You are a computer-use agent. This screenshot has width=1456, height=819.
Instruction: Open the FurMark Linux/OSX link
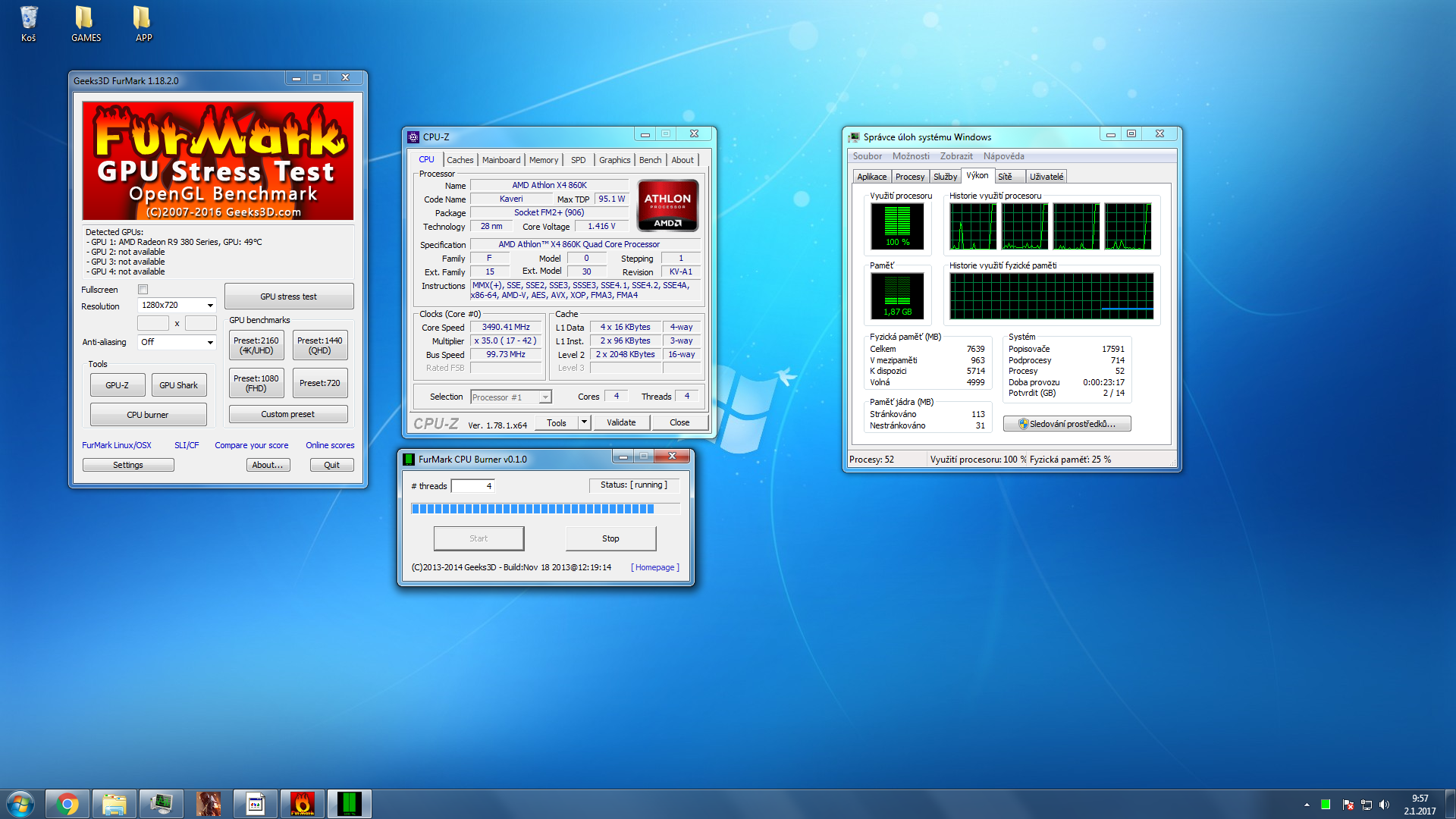117,445
